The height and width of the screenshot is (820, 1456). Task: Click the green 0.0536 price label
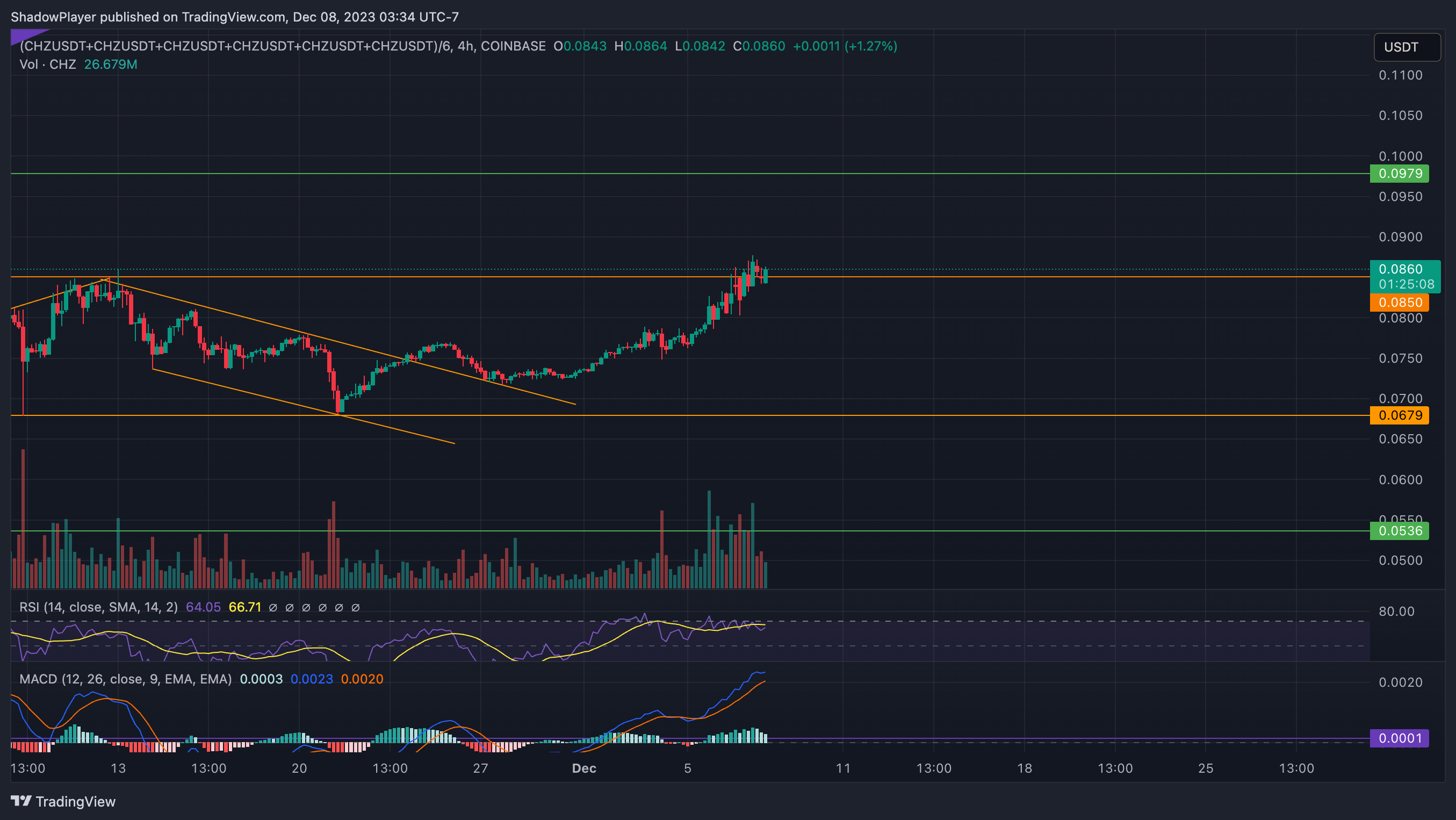tap(1400, 531)
